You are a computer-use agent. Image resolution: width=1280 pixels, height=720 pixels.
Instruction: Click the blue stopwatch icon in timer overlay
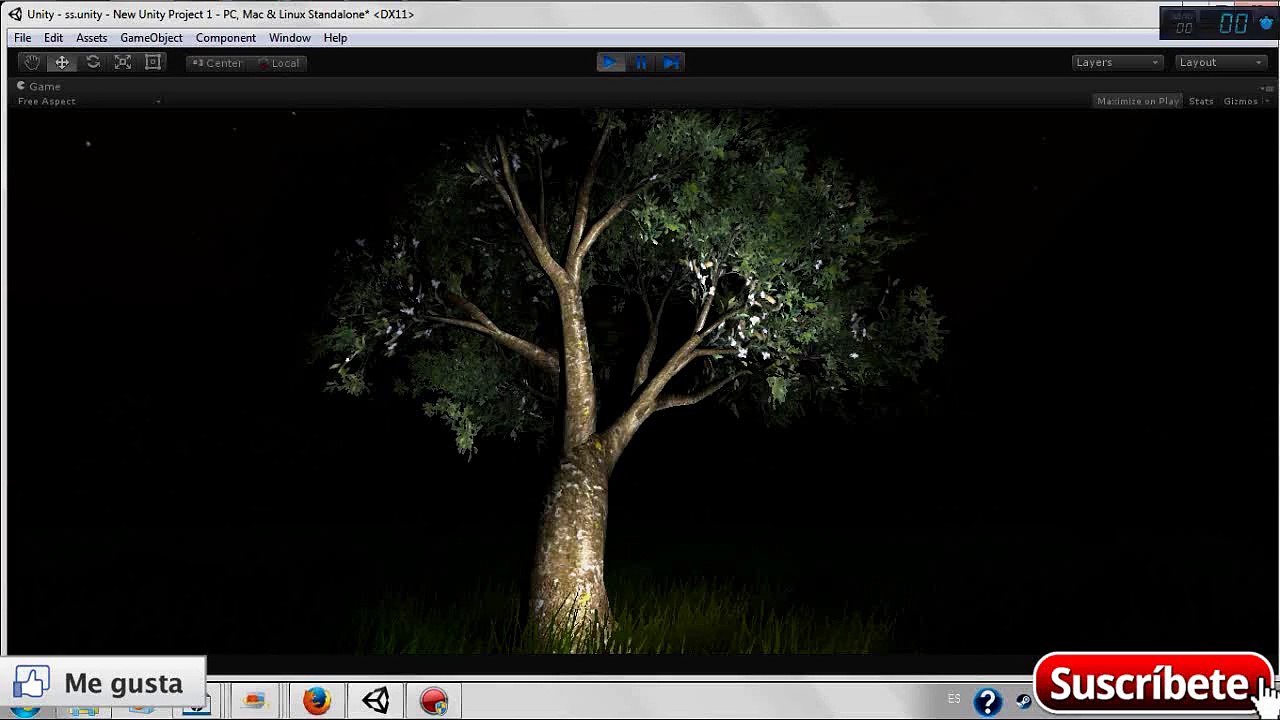coord(1264,22)
